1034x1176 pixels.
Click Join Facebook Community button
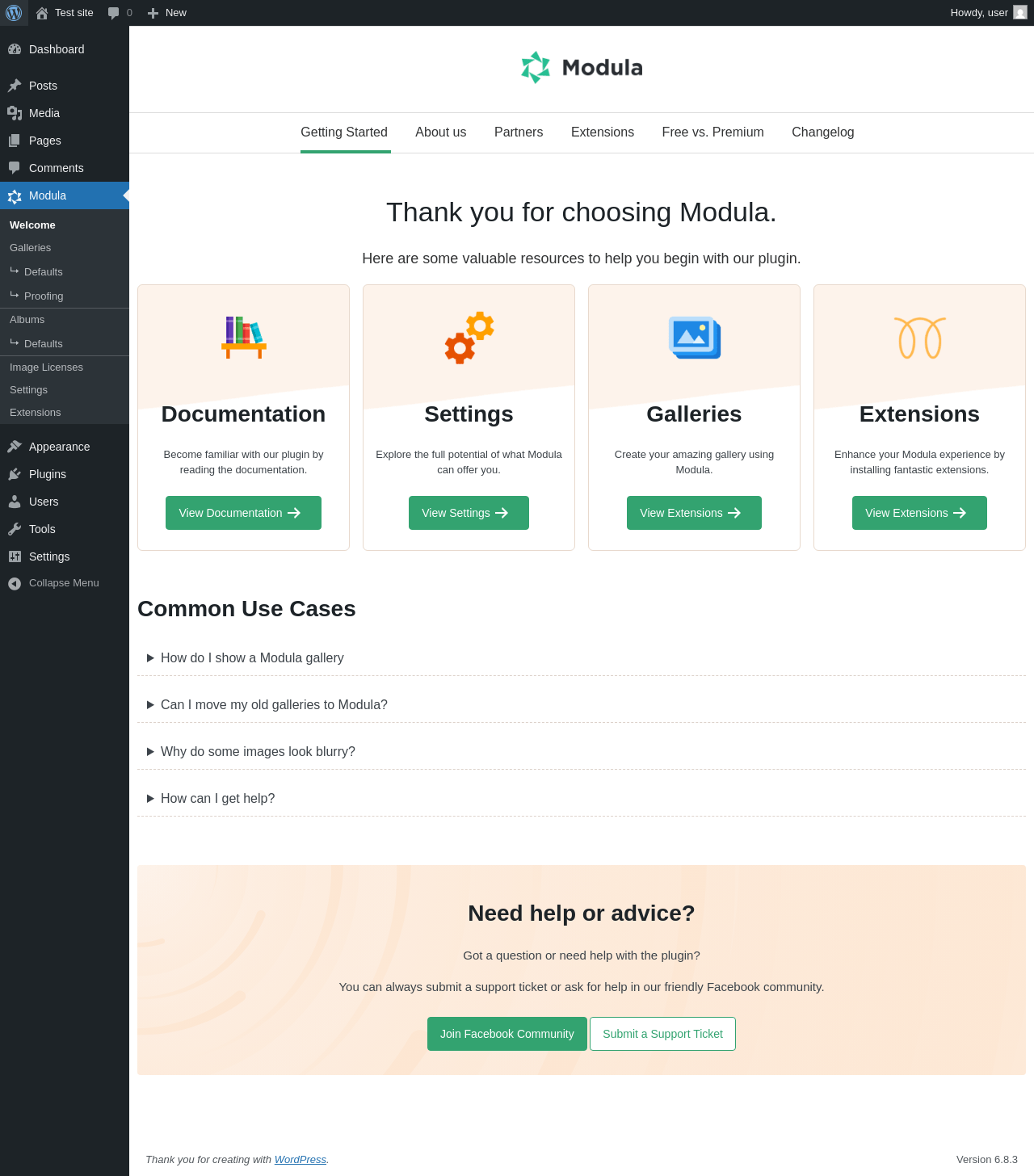[x=507, y=1034]
